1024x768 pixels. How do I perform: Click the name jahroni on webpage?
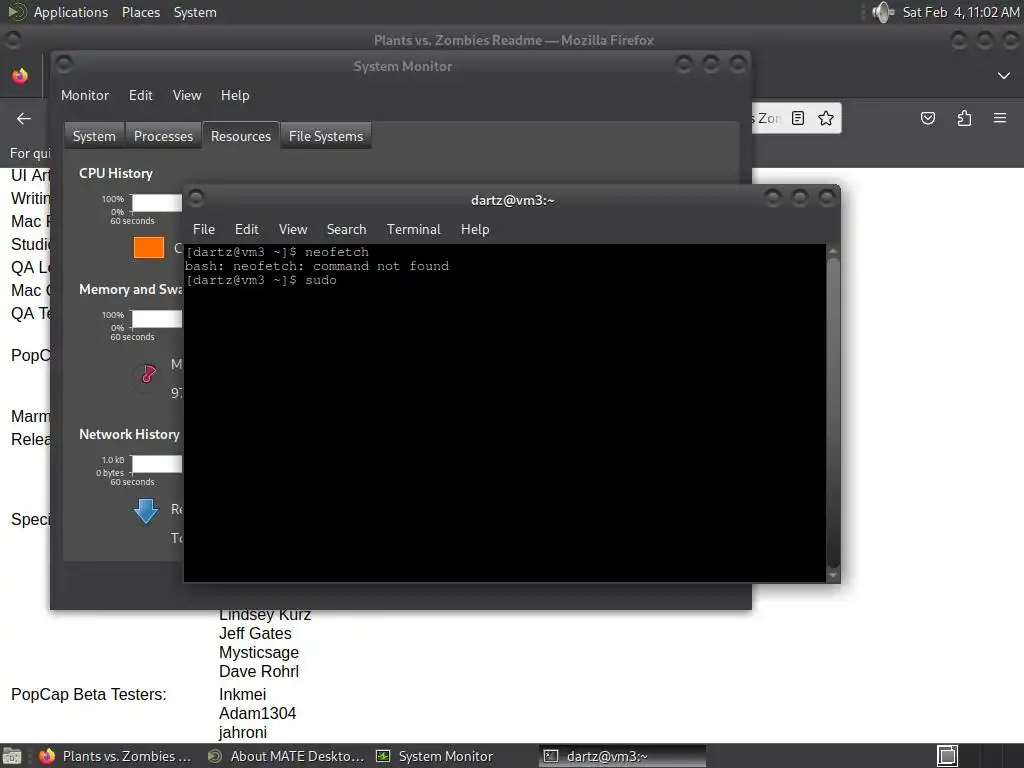pyautogui.click(x=243, y=732)
